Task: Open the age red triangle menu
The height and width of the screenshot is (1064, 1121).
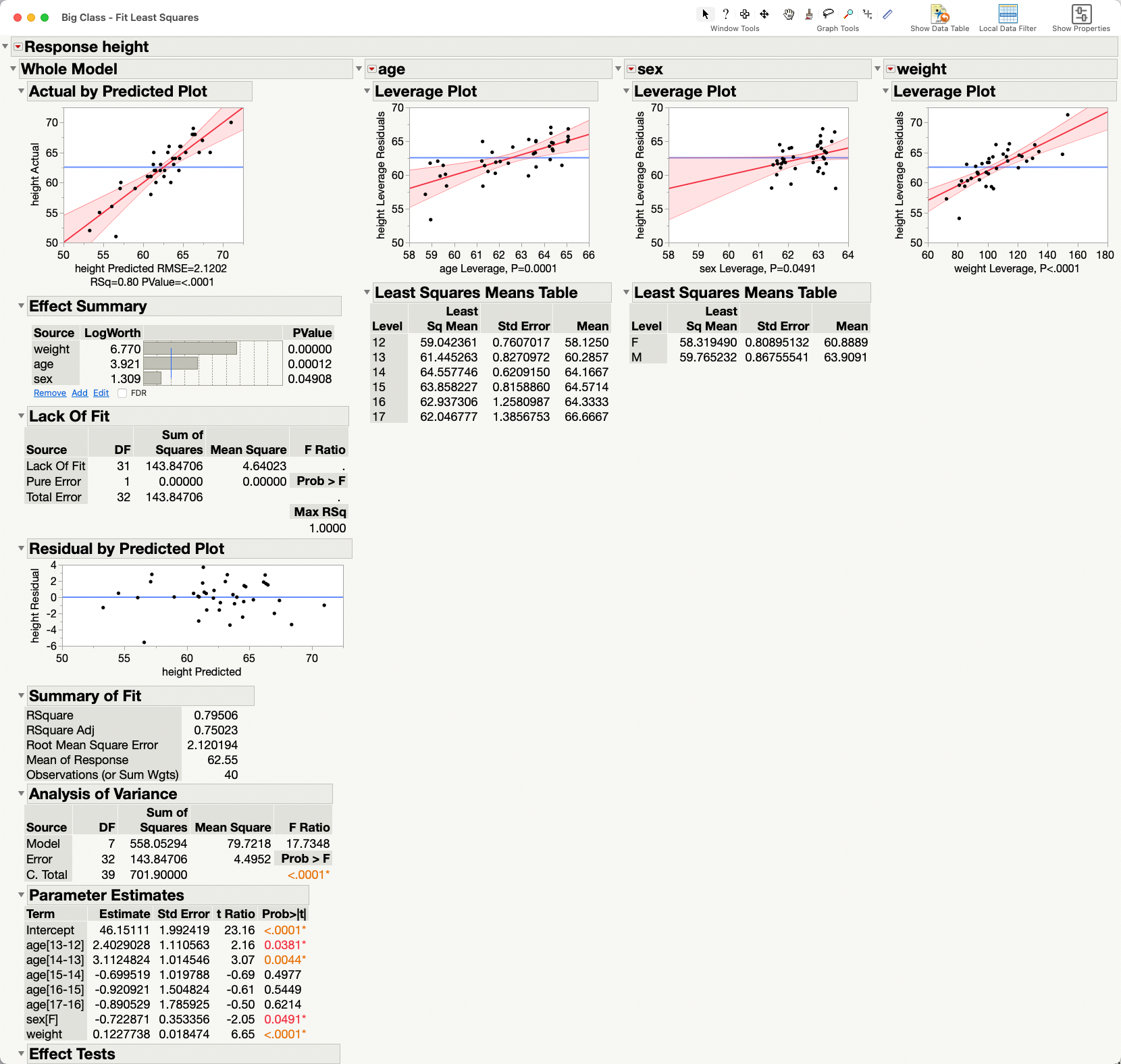Action: (x=371, y=68)
